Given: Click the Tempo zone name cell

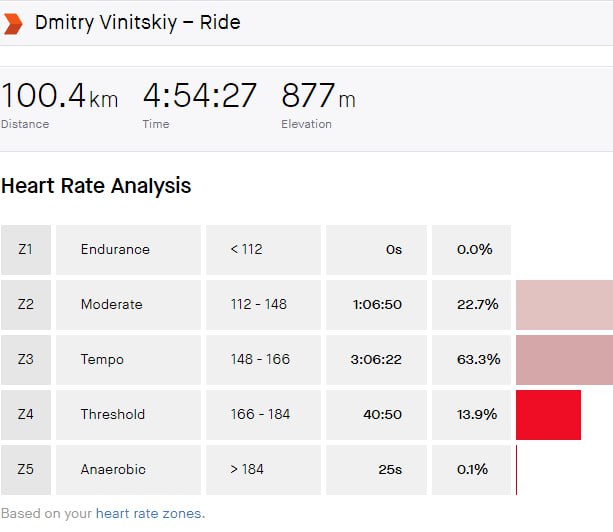Looking at the screenshot, I should pos(128,360).
